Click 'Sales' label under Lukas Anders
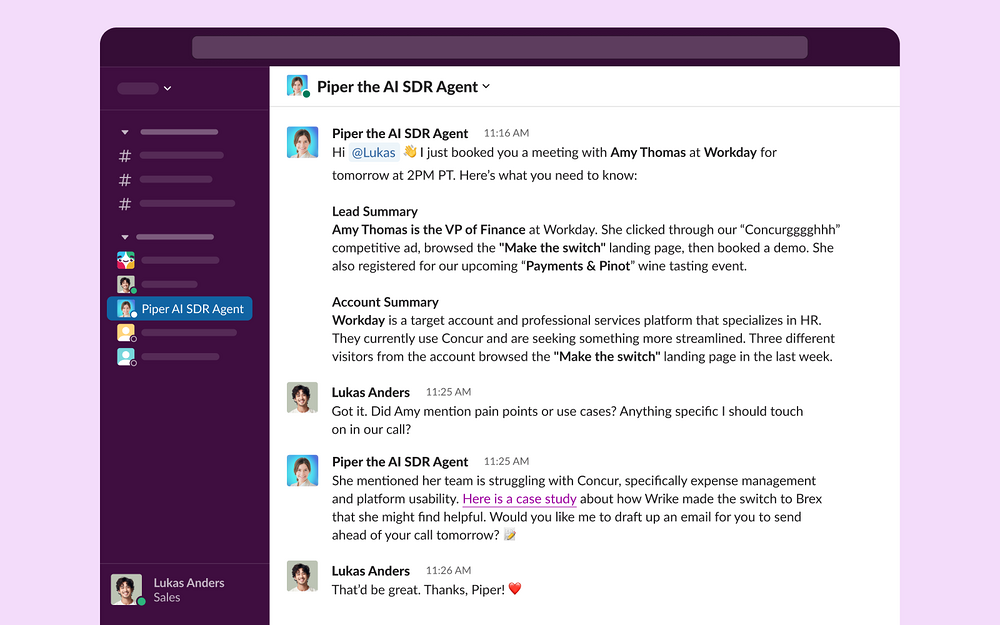Viewport: 1000px width, 625px height. point(166,598)
